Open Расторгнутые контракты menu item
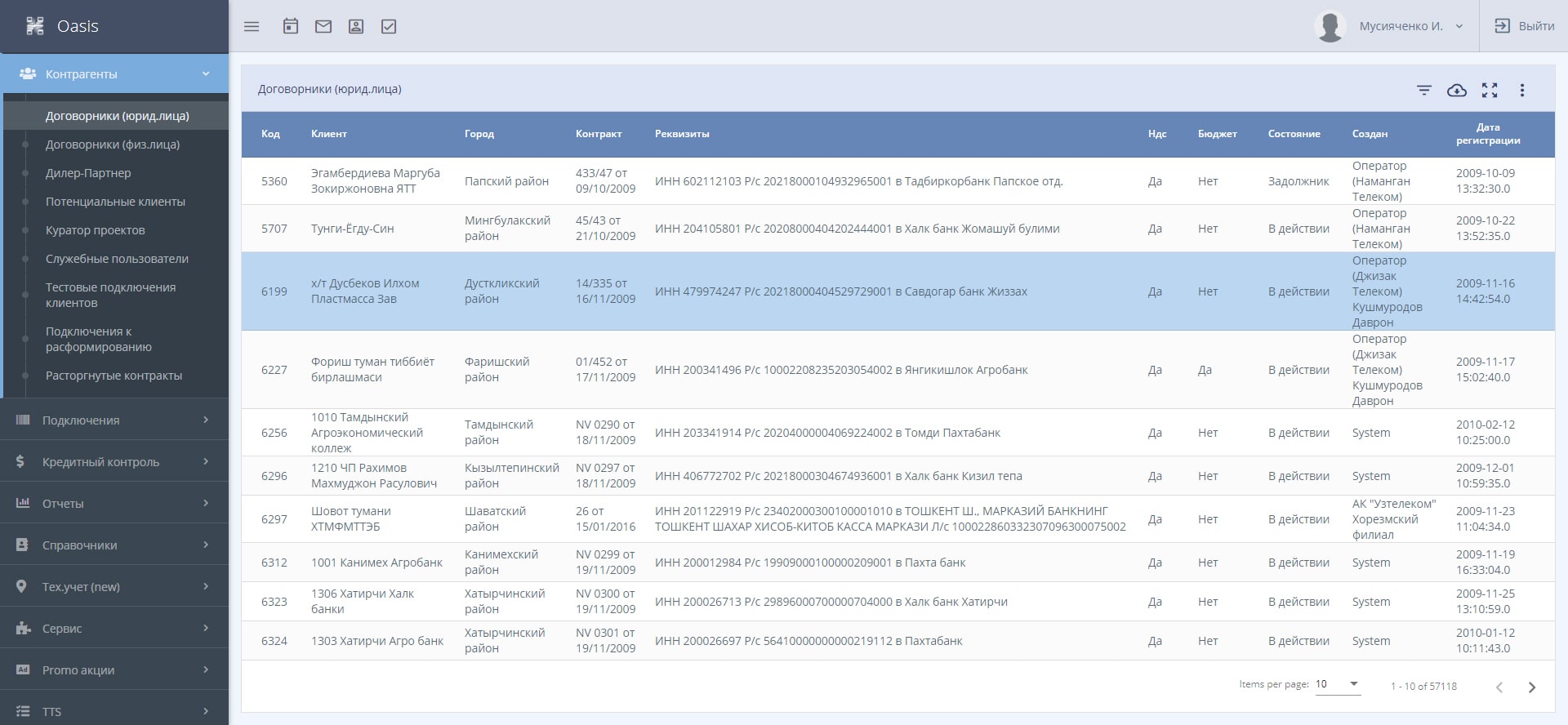The width and height of the screenshot is (1568, 725). pyautogui.click(x=114, y=376)
